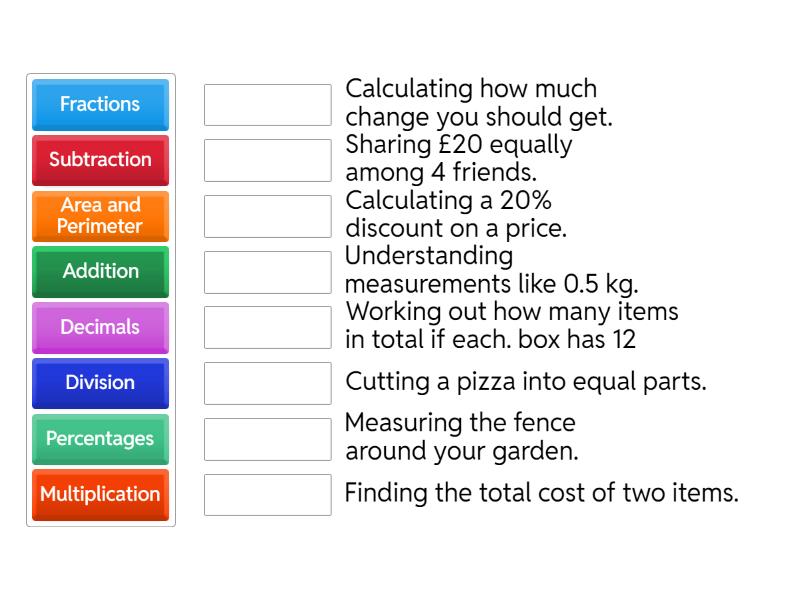Pick the teal Percentages tile

[100, 439]
